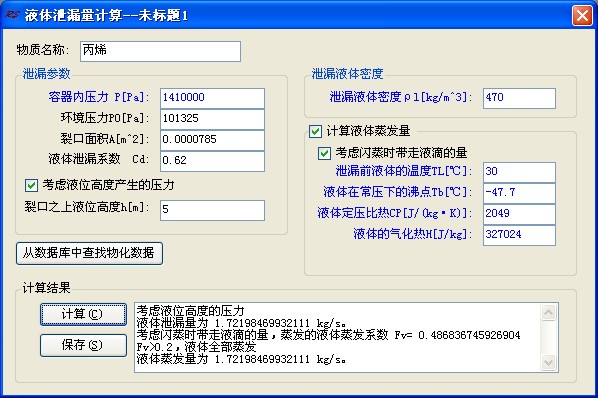Click the 液体的气化热H[J/kg] label
598x398 pixels.
point(413,234)
